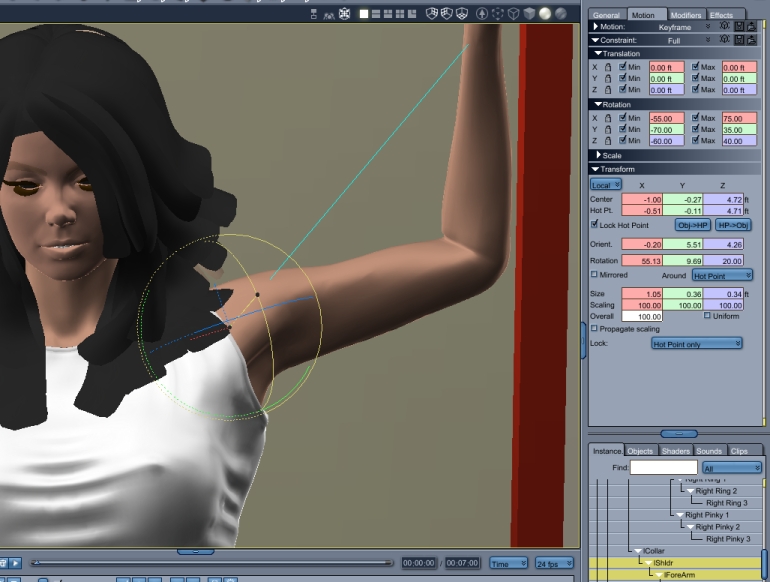Select the single-view layout icon
The image size is (770, 582).
click(364, 14)
